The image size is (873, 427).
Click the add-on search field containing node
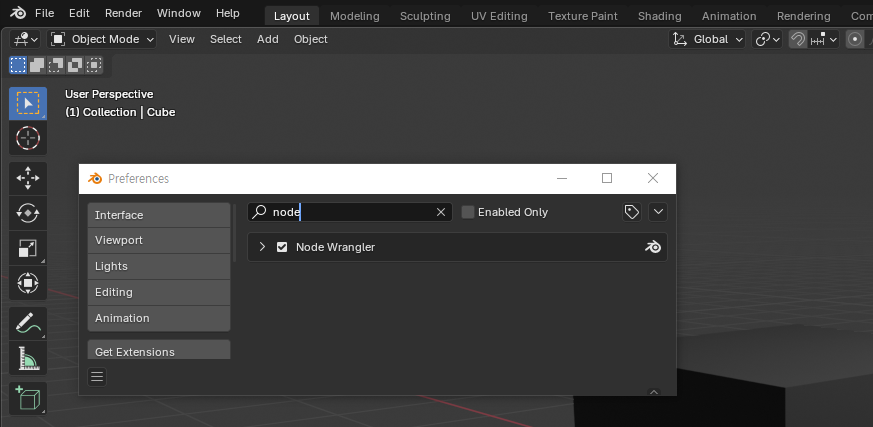click(x=350, y=212)
